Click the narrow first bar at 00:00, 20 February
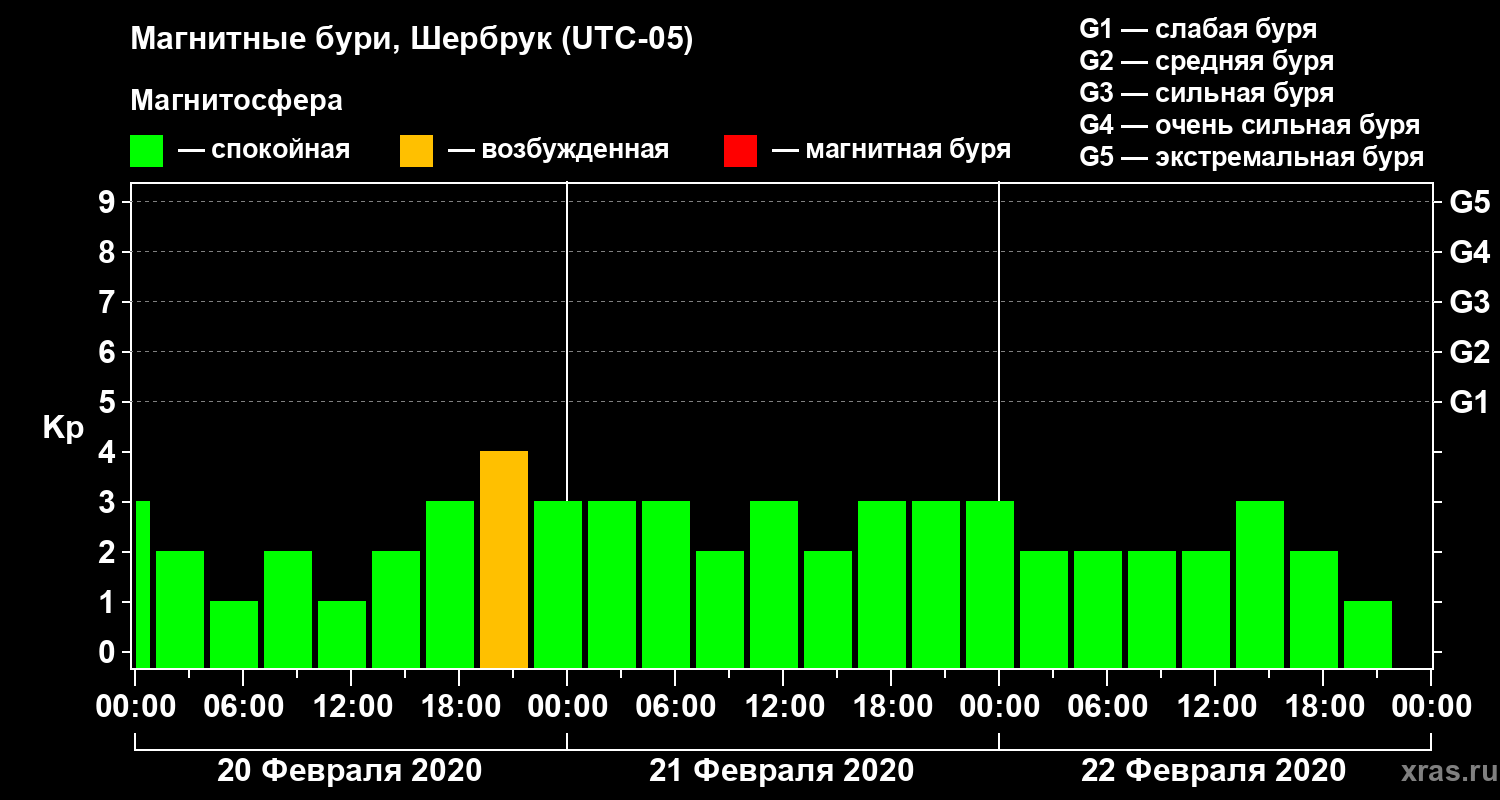The image size is (1500, 800). 142,585
